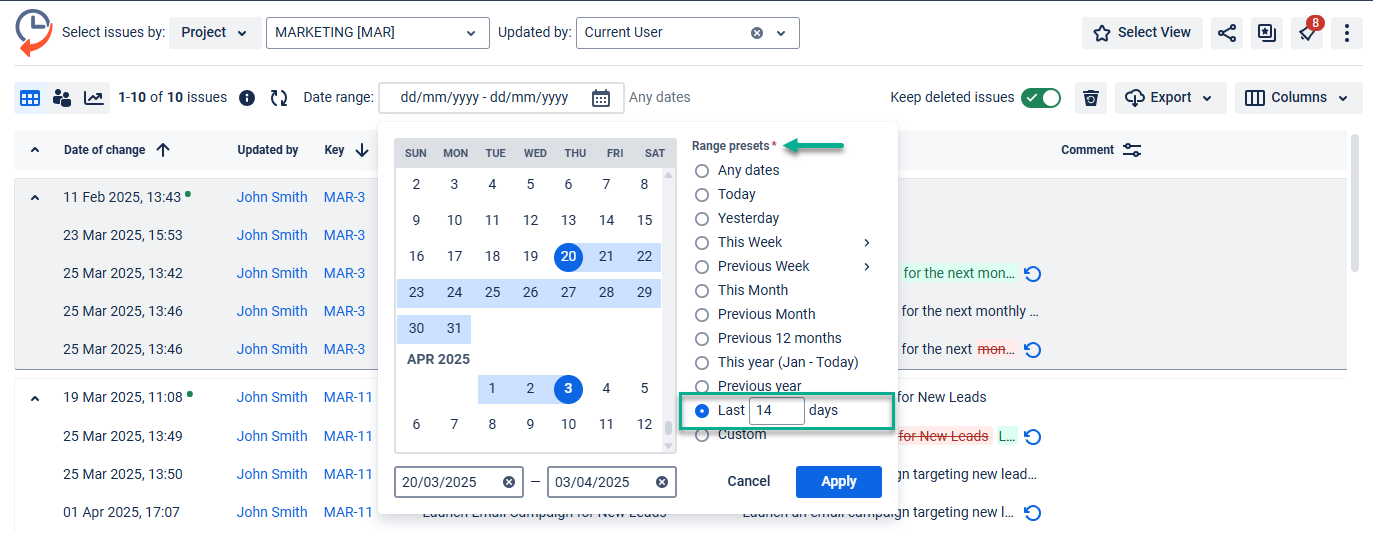Open the chart view icon
Screen dimensions: 1373x533
pyautogui.click(x=94, y=98)
